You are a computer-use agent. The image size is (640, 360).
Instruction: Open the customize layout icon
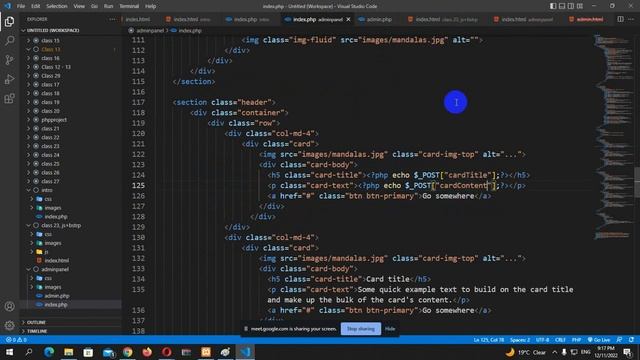[580, 6]
